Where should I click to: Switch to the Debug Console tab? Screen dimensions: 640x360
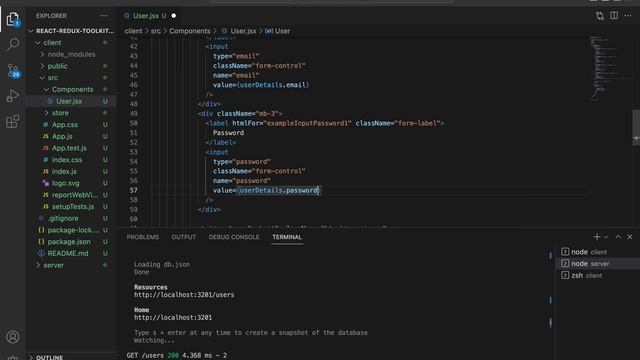coord(234,237)
